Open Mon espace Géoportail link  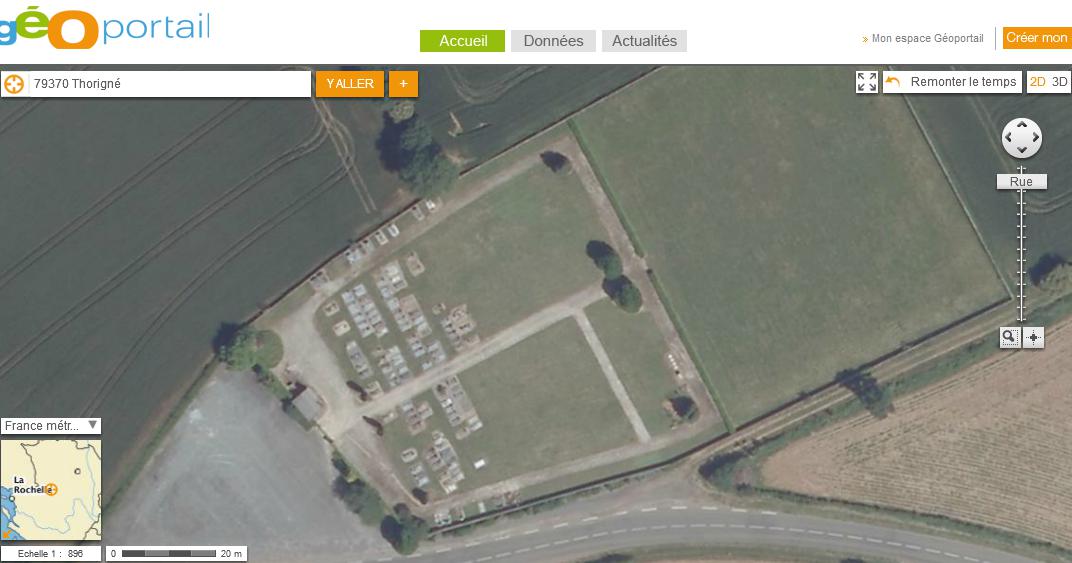pyautogui.click(x=927, y=38)
